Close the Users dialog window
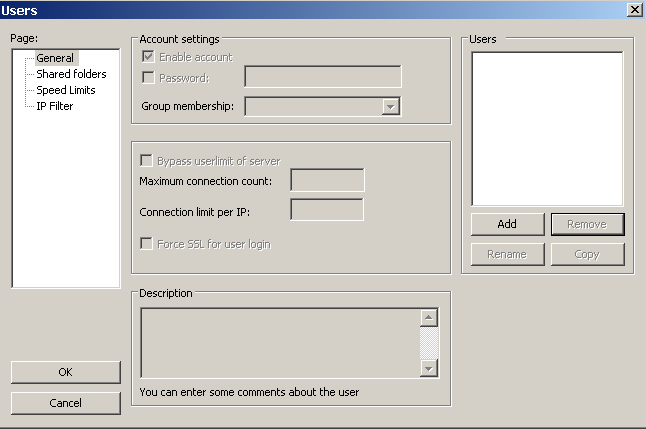Image resolution: width=646 pixels, height=429 pixels. coord(634,9)
